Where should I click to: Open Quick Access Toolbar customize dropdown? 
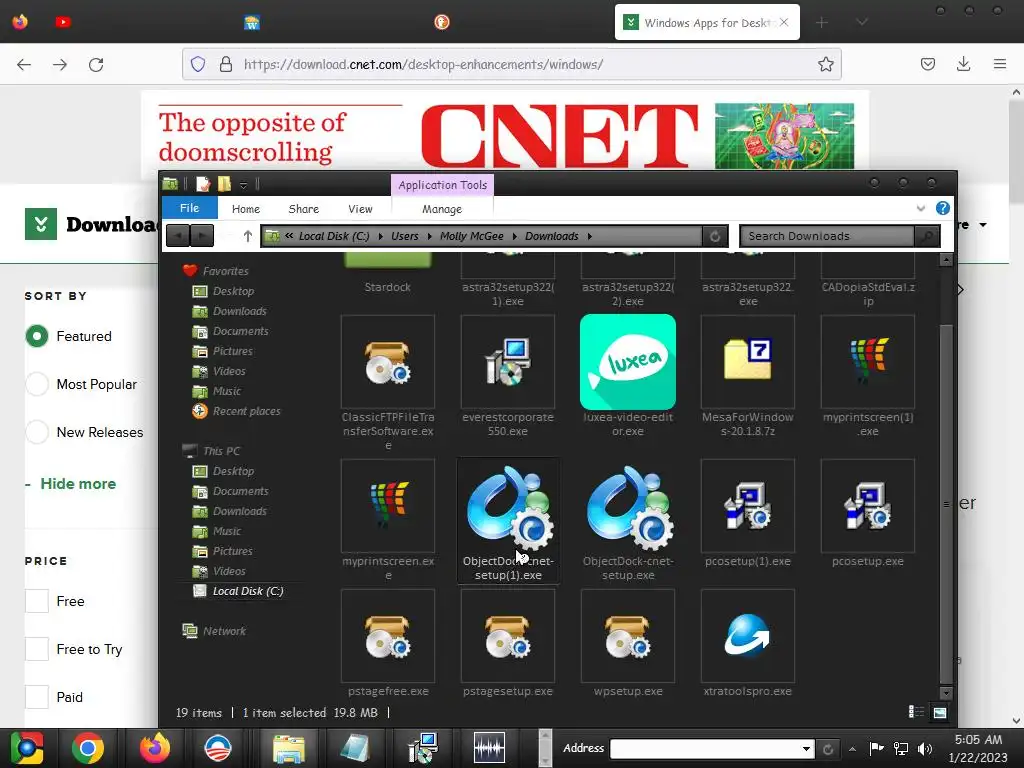tap(243, 185)
